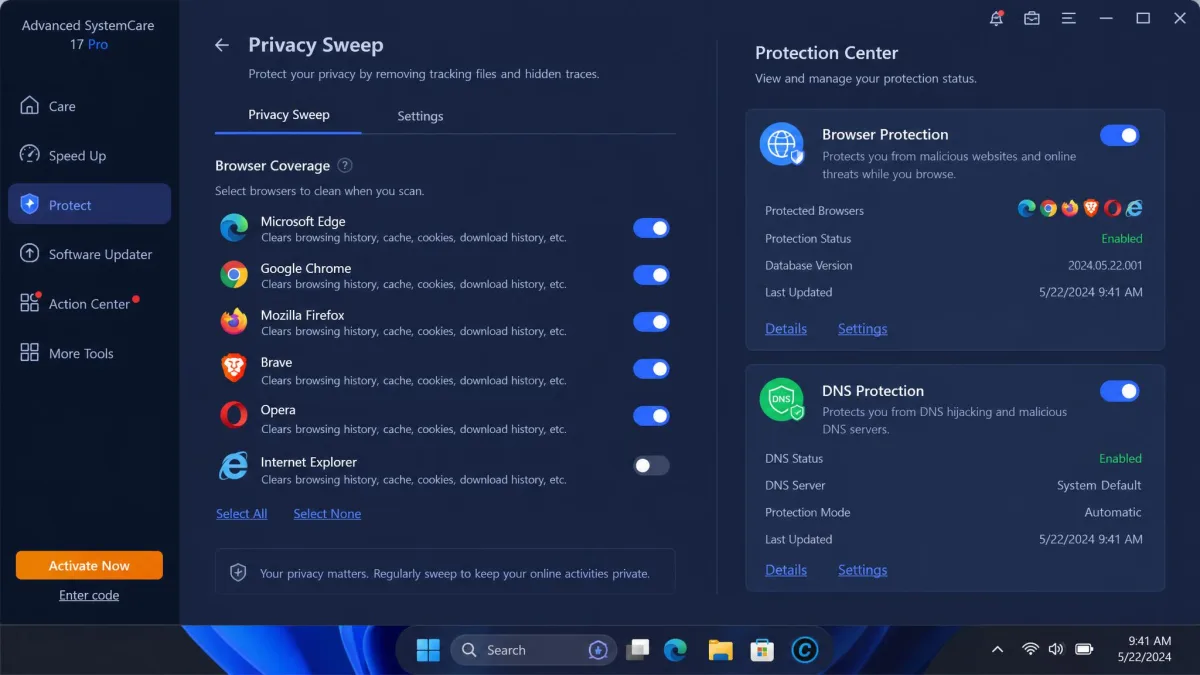The height and width of the screenshot is (675, 1200).
Task: Click the Brave lion icon in Browser Coverage
Action: [x=234, y=369]
